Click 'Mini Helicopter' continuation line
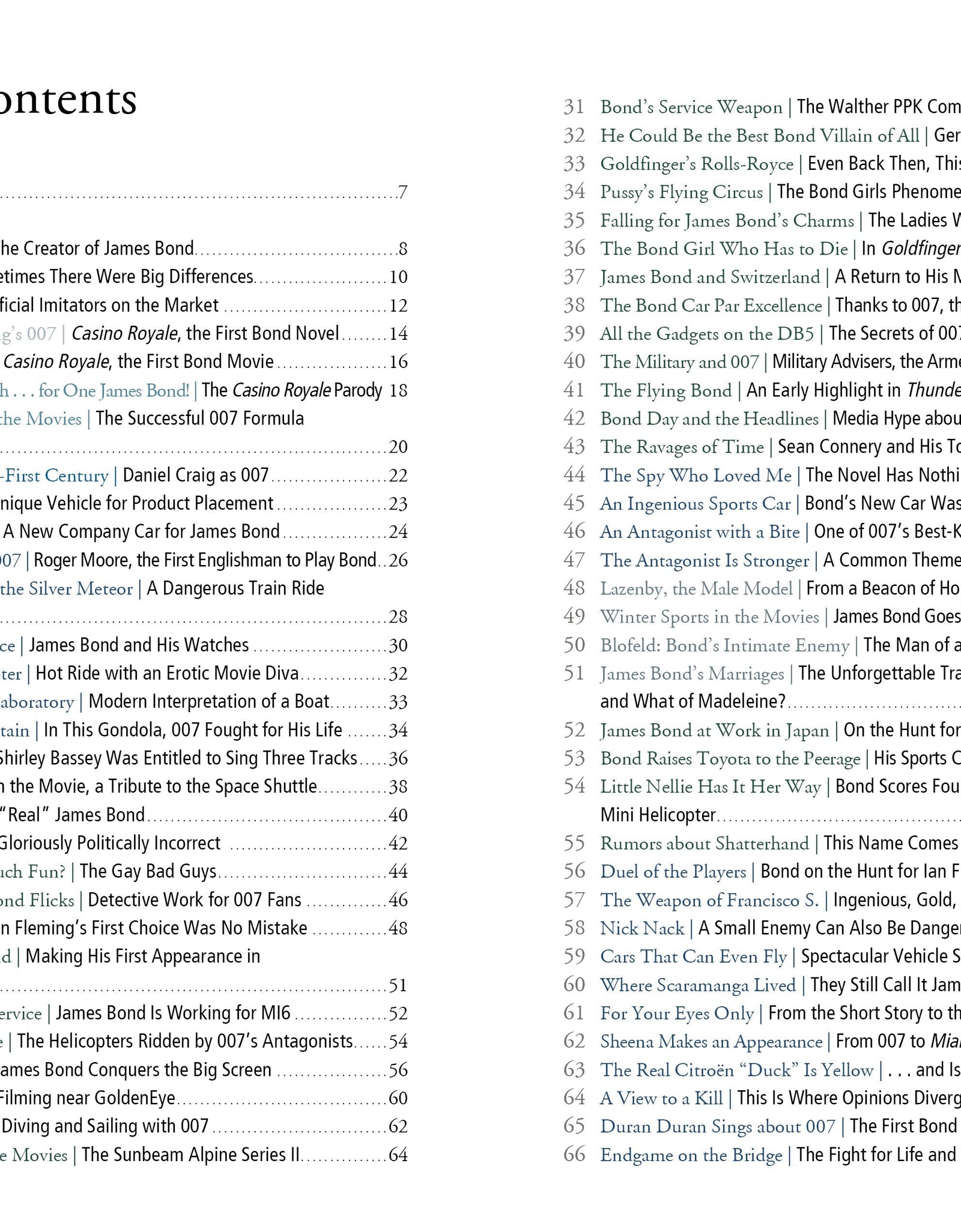The image size is (961, 1232). tap(658, 815)
